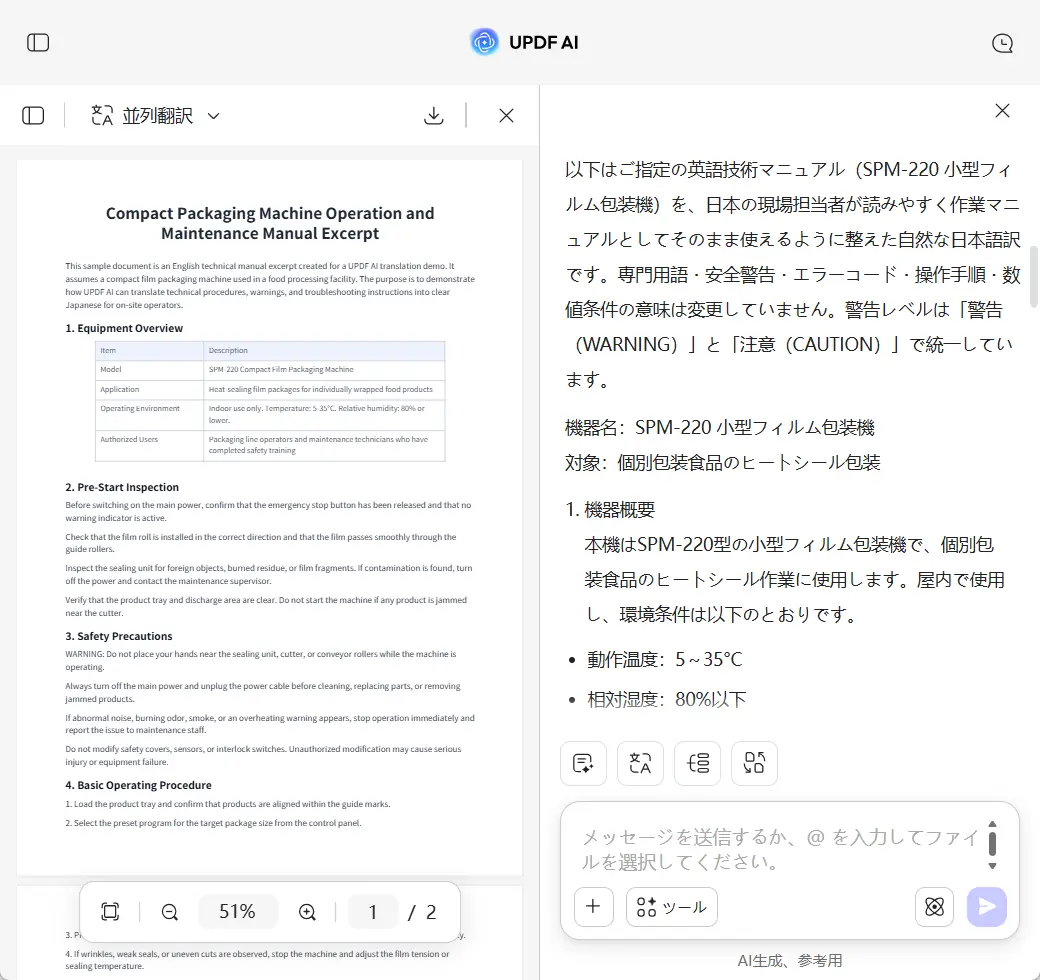Focus the message input field
The image size is (1040, 980).
[x=779, y=849]
